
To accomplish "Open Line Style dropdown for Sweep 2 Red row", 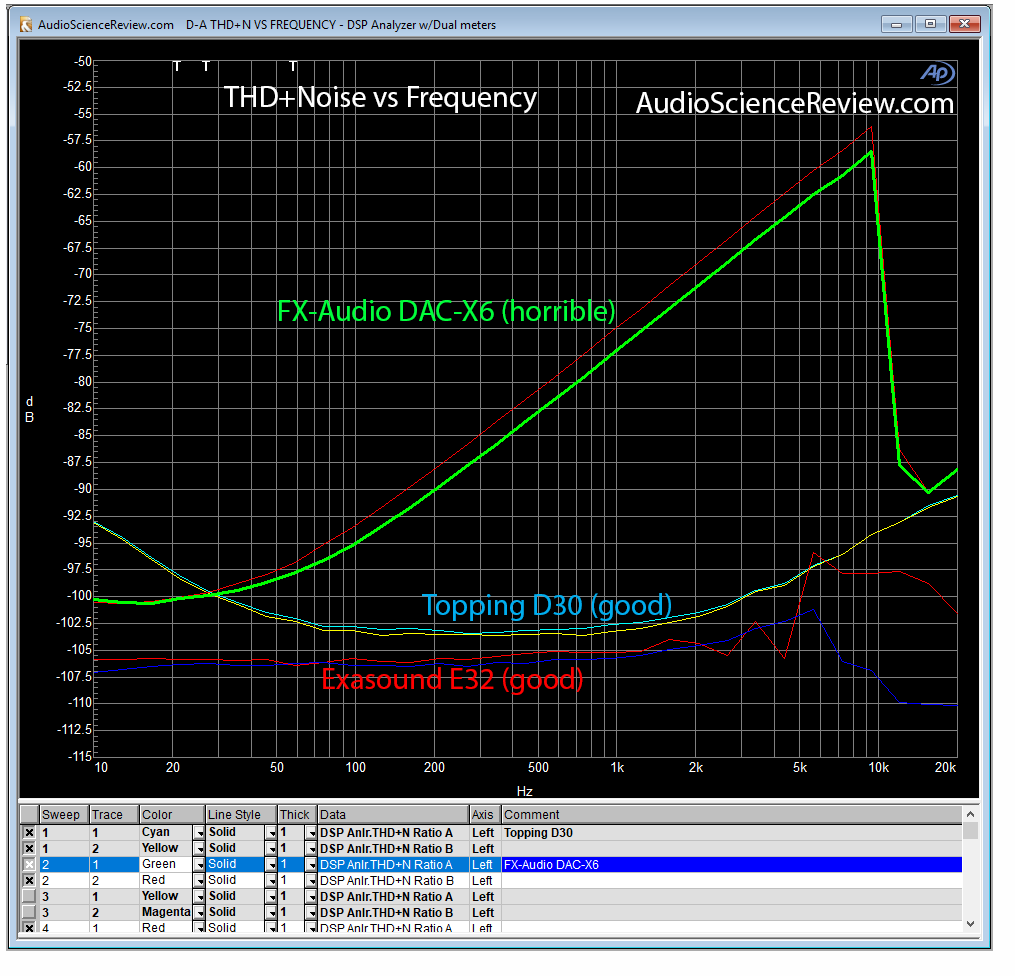I will pyautogui.click(x=272, y=881).
